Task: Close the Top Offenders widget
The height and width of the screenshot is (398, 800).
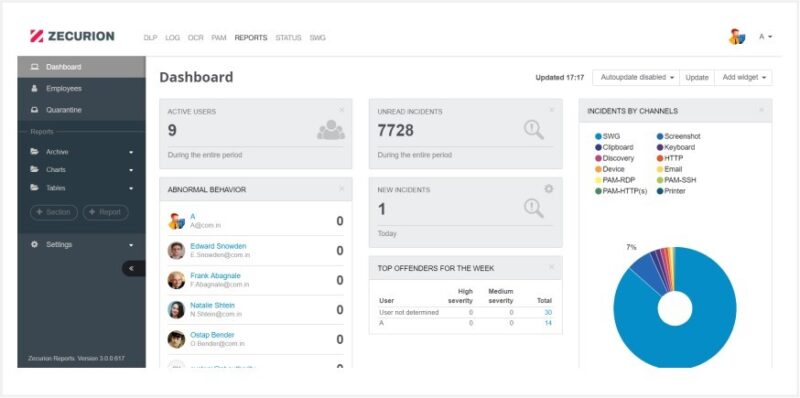Action: [552, 267]
